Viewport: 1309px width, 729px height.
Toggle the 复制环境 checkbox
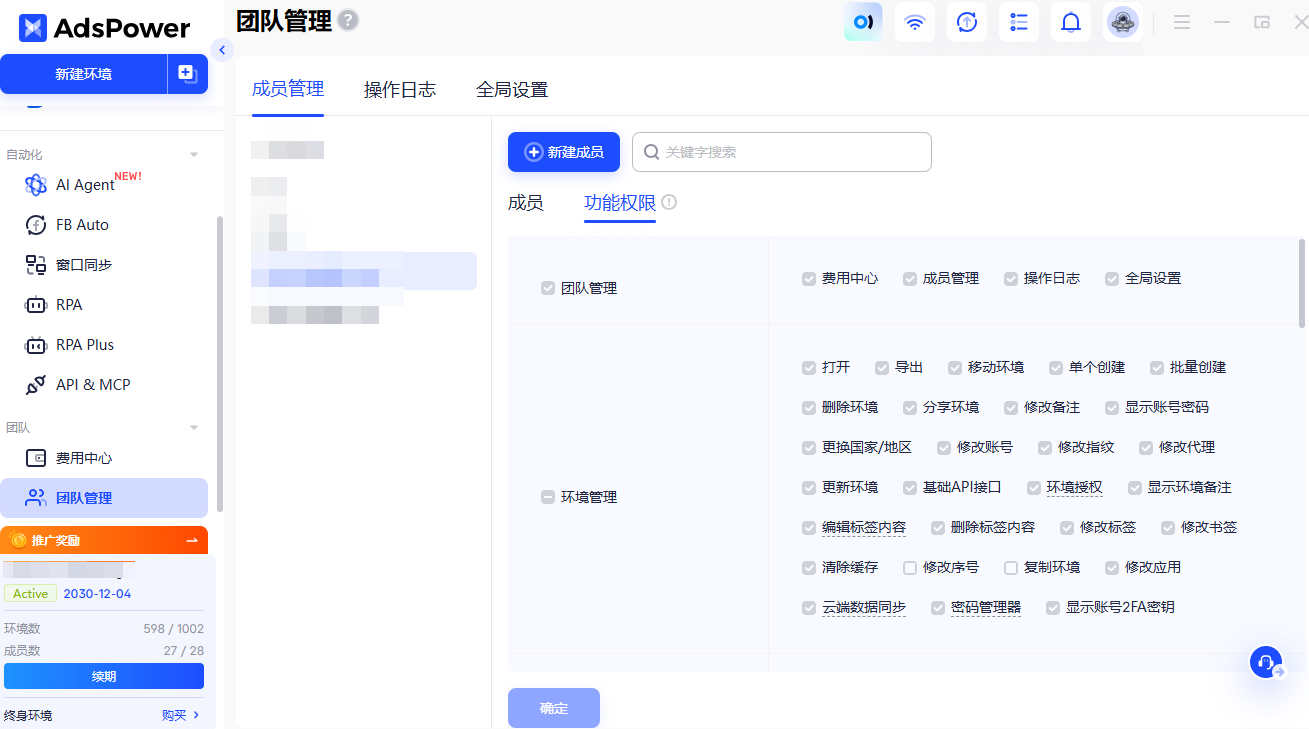1011,568
